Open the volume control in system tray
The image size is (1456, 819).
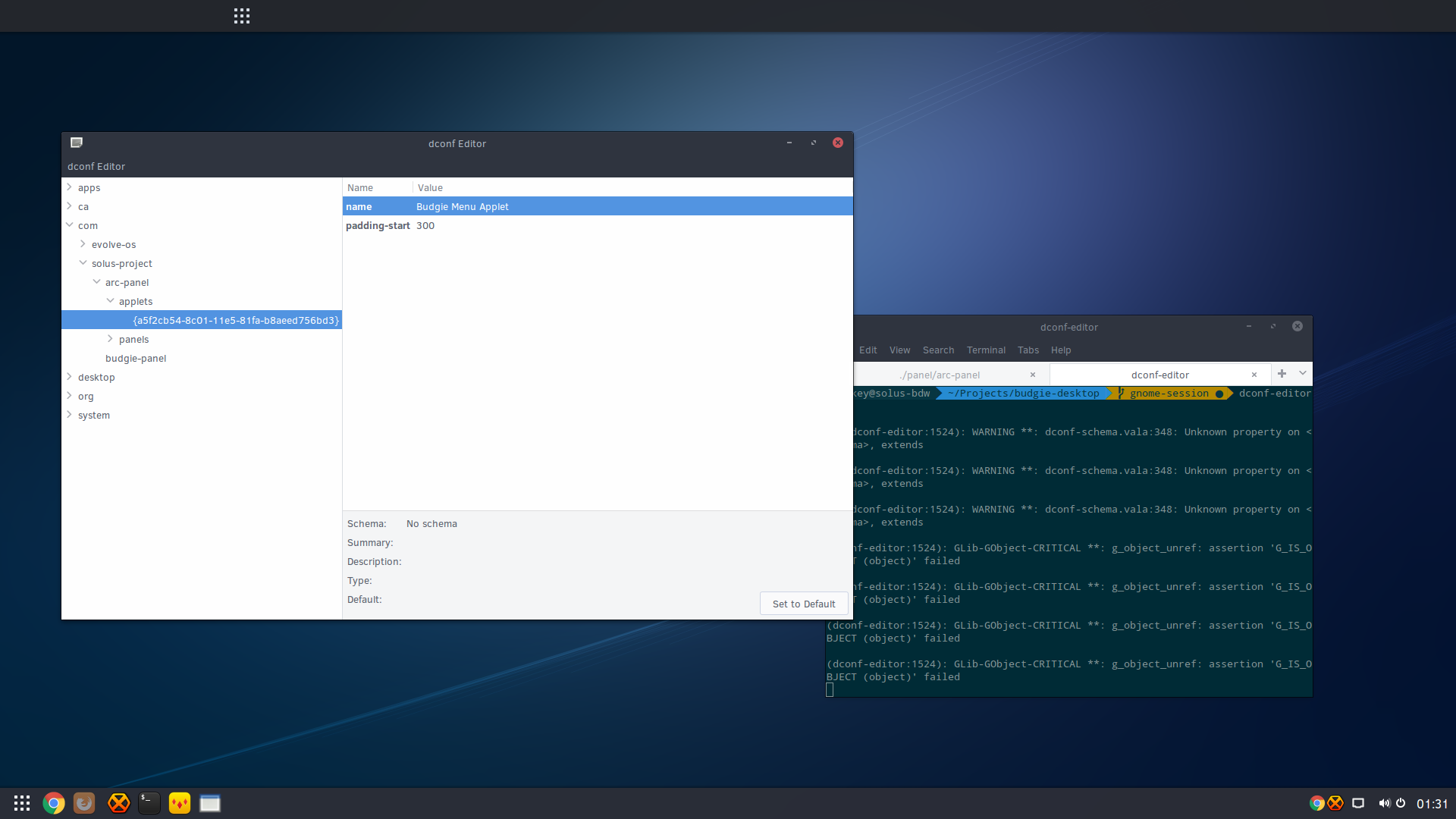click(x=1384, y=803)
